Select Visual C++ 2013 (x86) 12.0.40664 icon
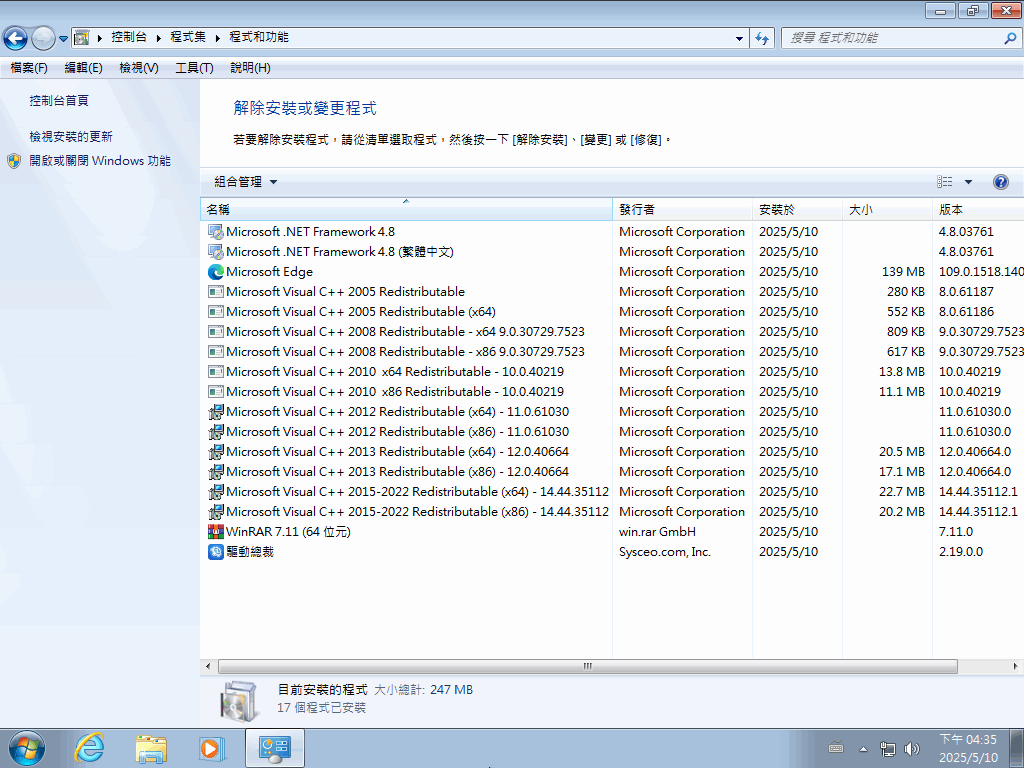The width and height of the screenshot is (1024, 768). coord(216,472)
